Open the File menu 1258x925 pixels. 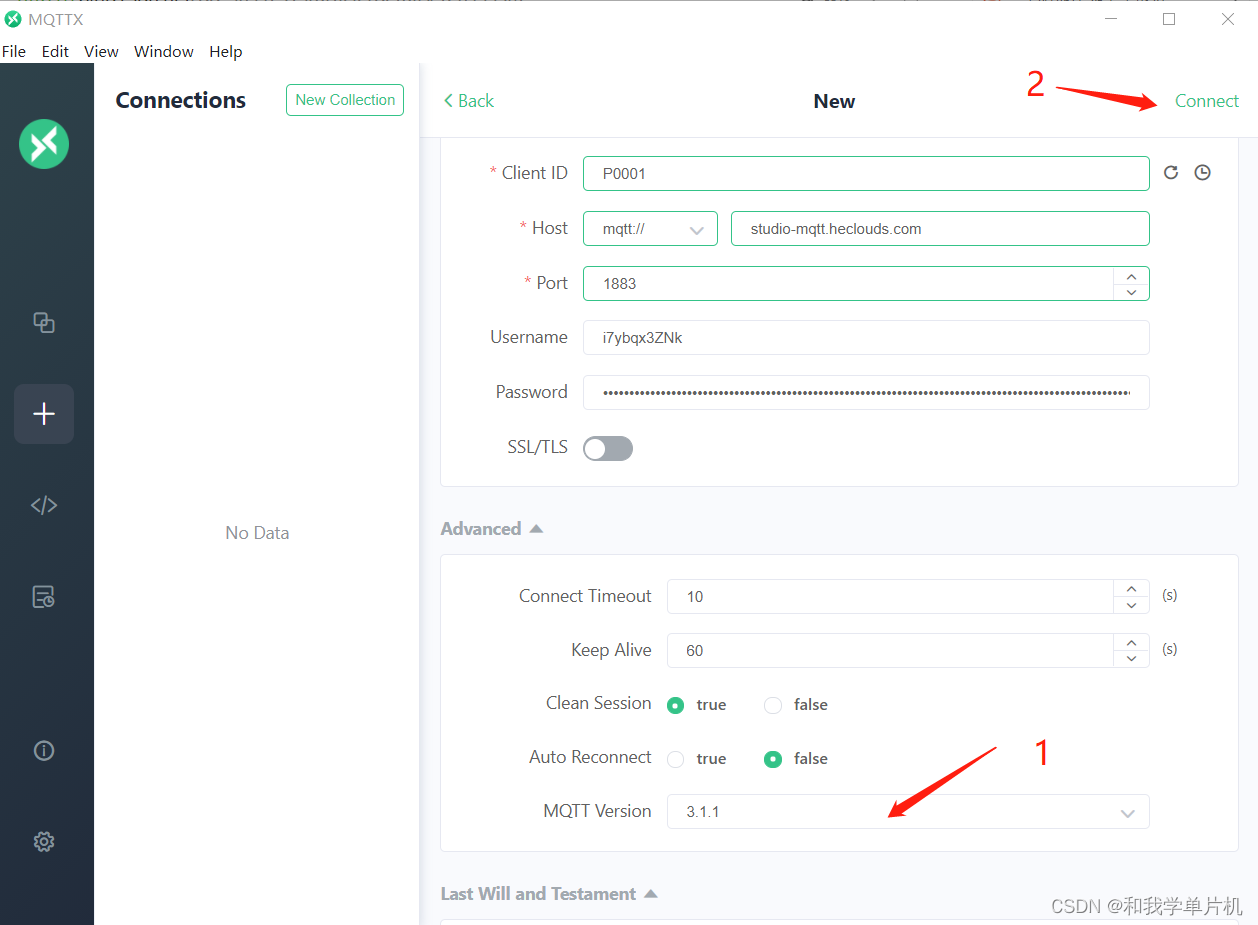click(x=14, y=52)
